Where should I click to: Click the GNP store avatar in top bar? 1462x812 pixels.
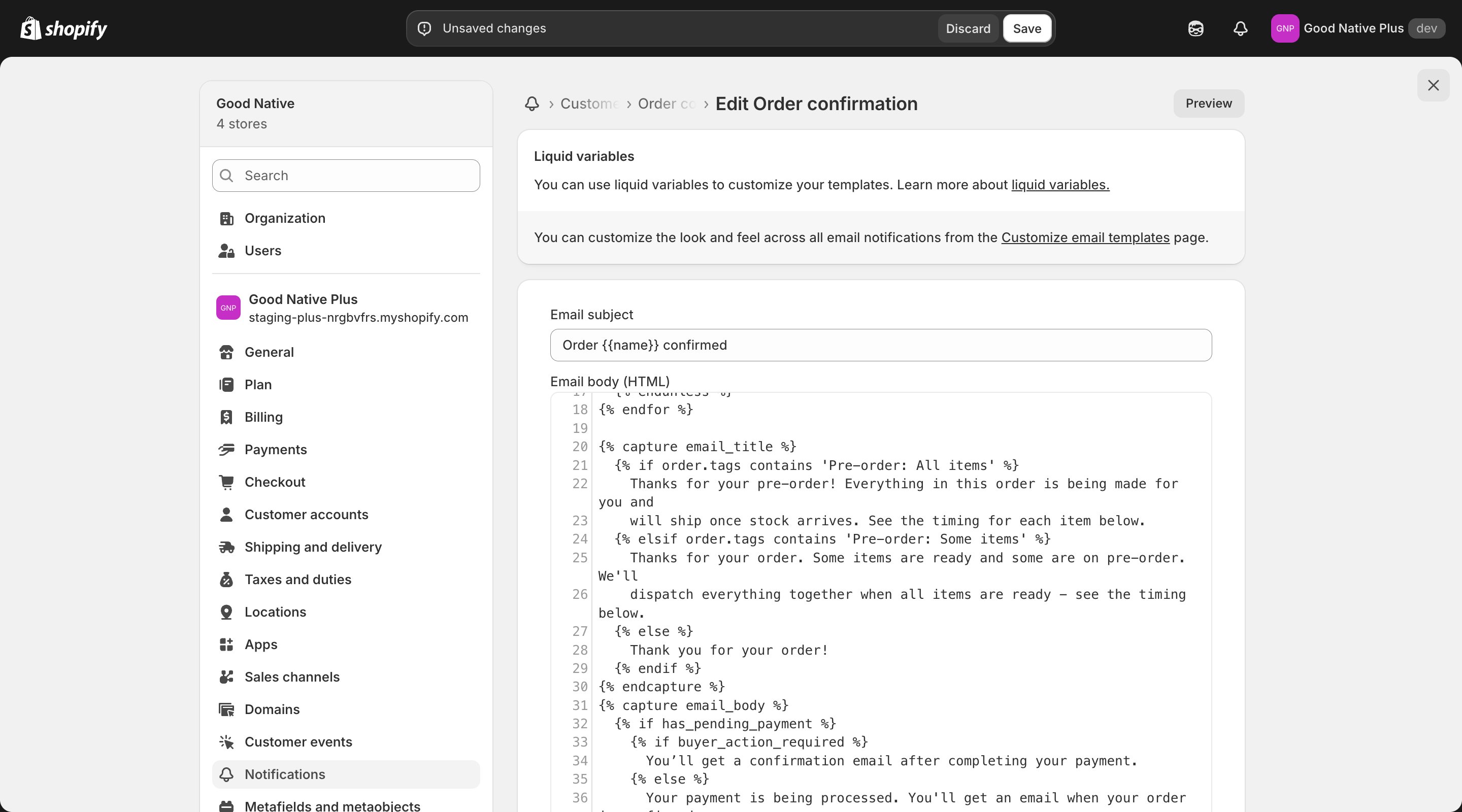[1285, 28]
